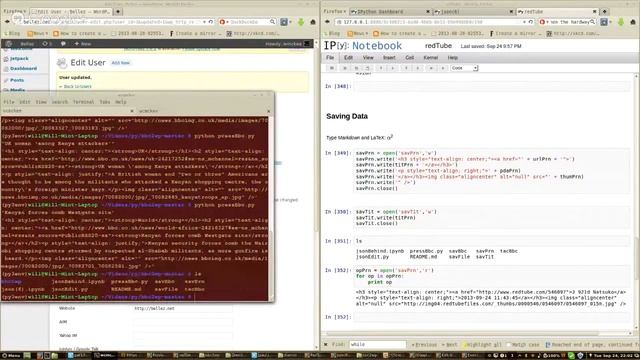Open the cell type Code dropdown

click(x=464, y=68)
